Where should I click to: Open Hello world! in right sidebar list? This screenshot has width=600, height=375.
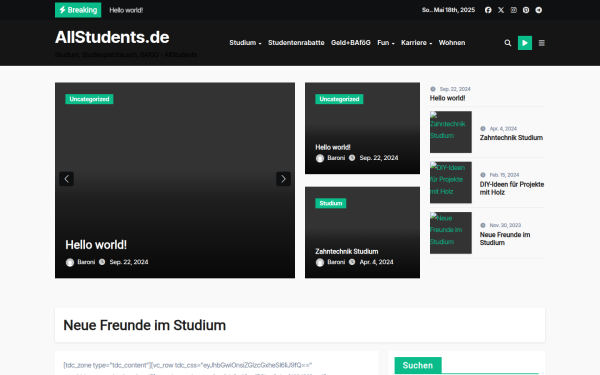click(x=447, y=98)
